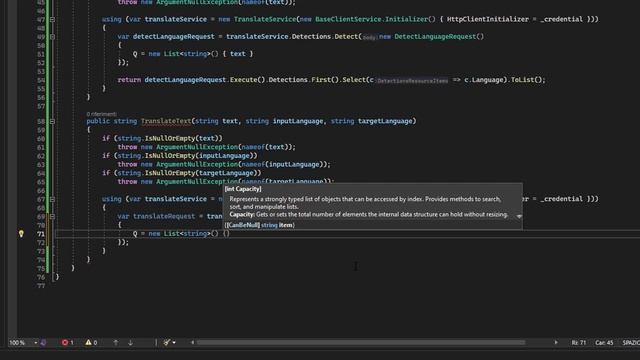Click '[CanBeNull] string item' tooltip parameter
The image size is (640, 360).
(259, 225)
